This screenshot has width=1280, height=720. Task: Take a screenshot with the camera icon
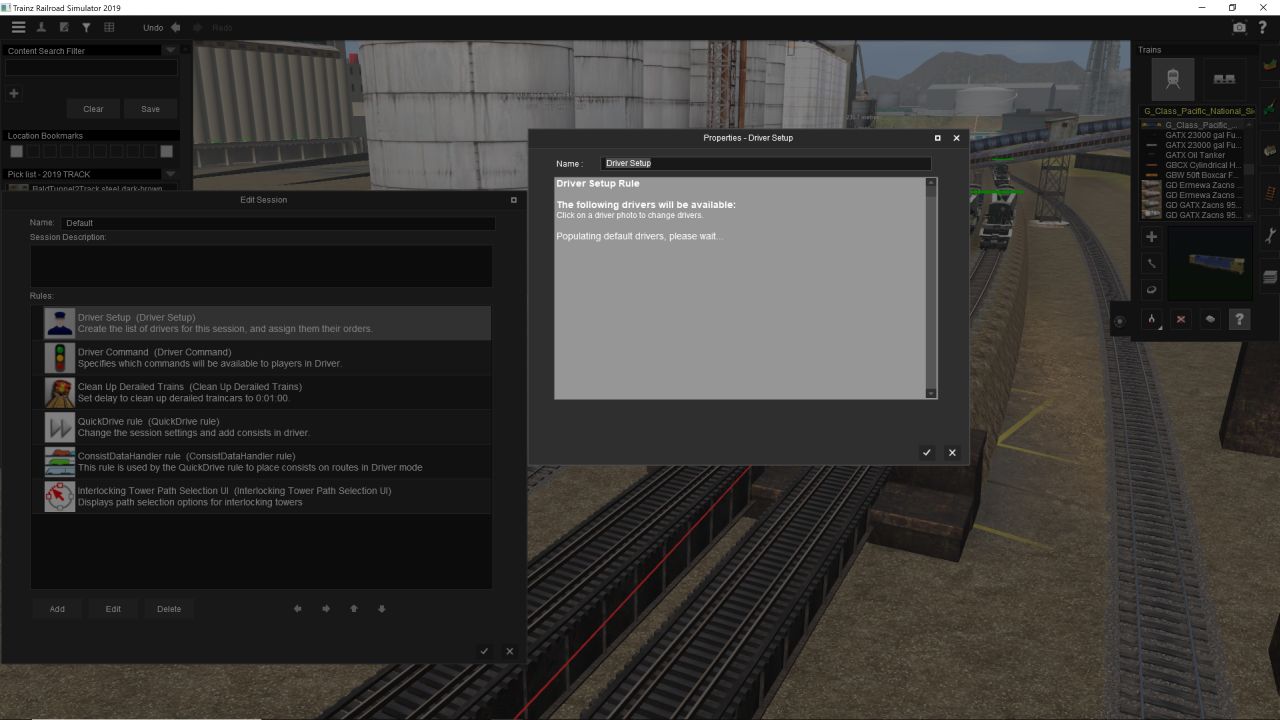pyautogui.click(x=1240, y=28)
